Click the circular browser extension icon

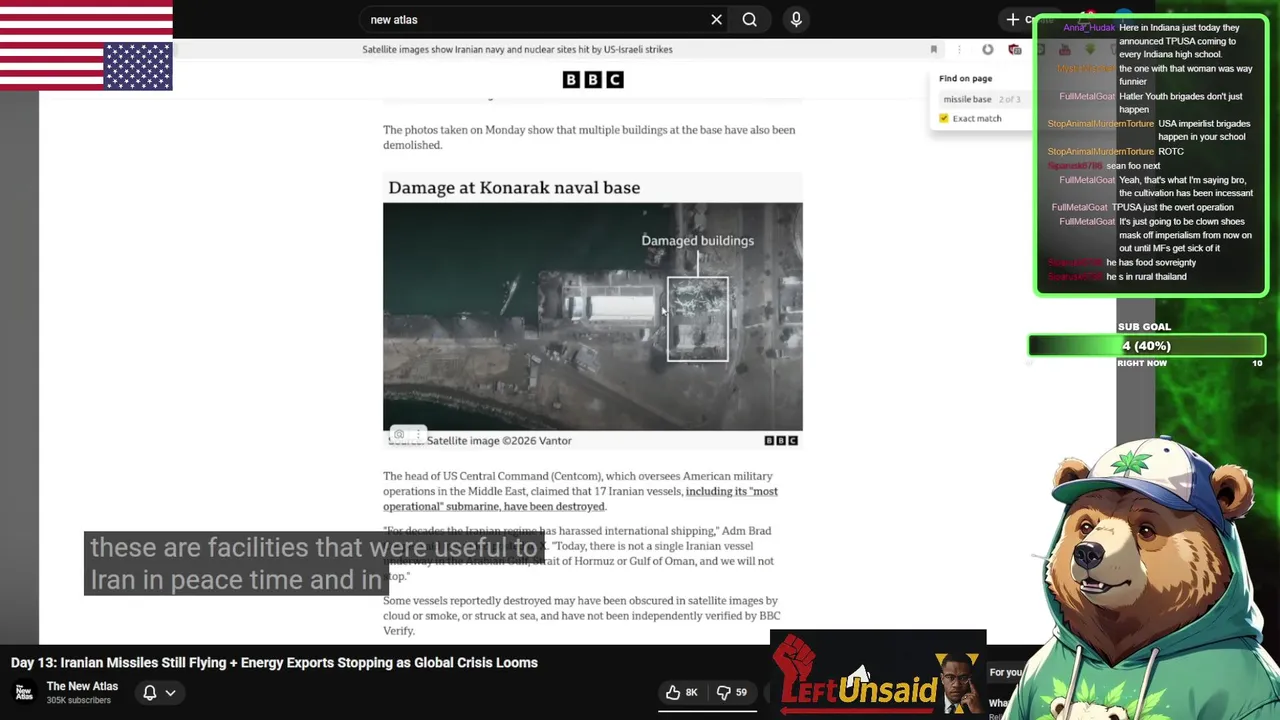coord(988,49)
